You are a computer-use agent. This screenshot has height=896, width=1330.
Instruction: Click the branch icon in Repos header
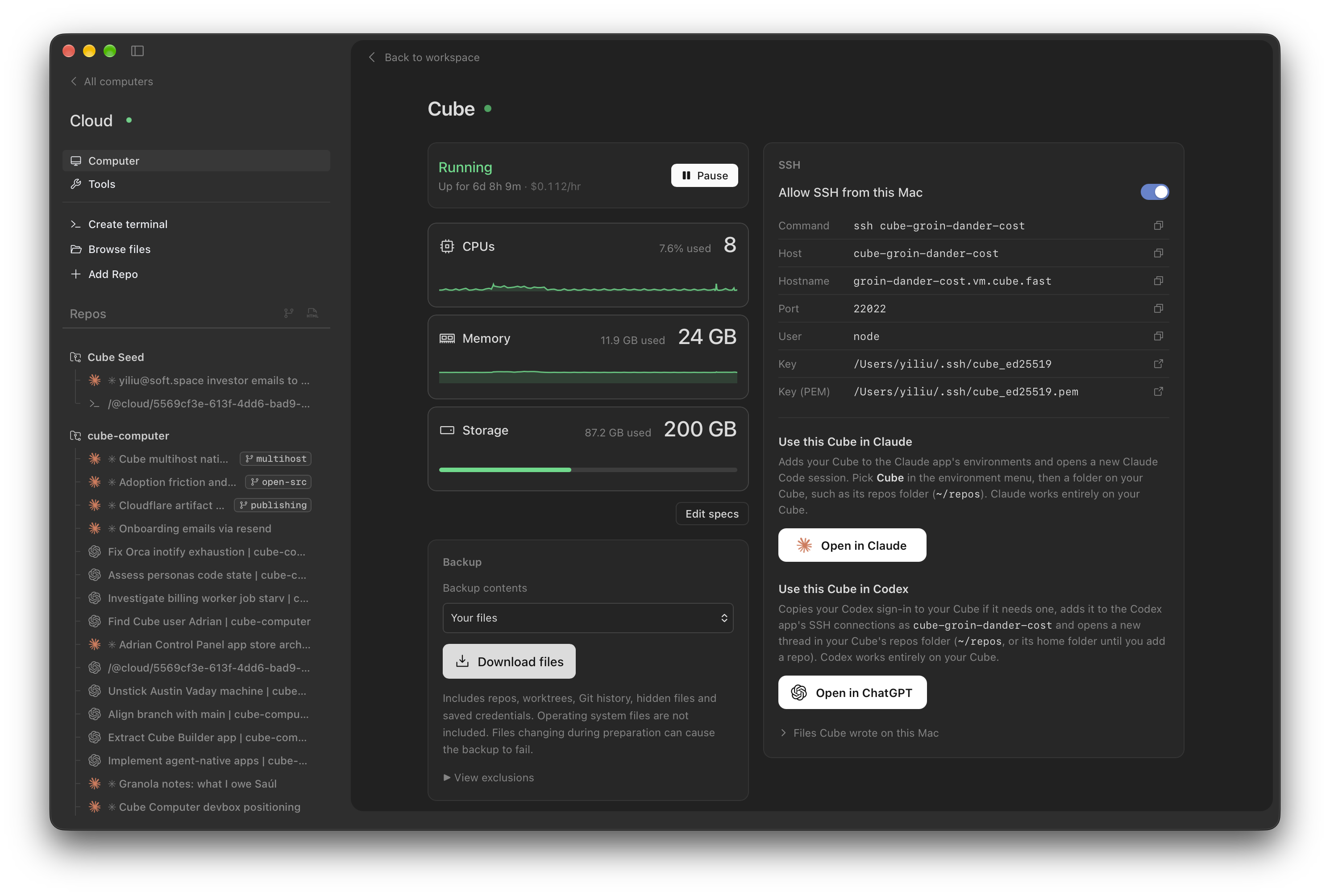pyautogui.click(x=289, y=313)
